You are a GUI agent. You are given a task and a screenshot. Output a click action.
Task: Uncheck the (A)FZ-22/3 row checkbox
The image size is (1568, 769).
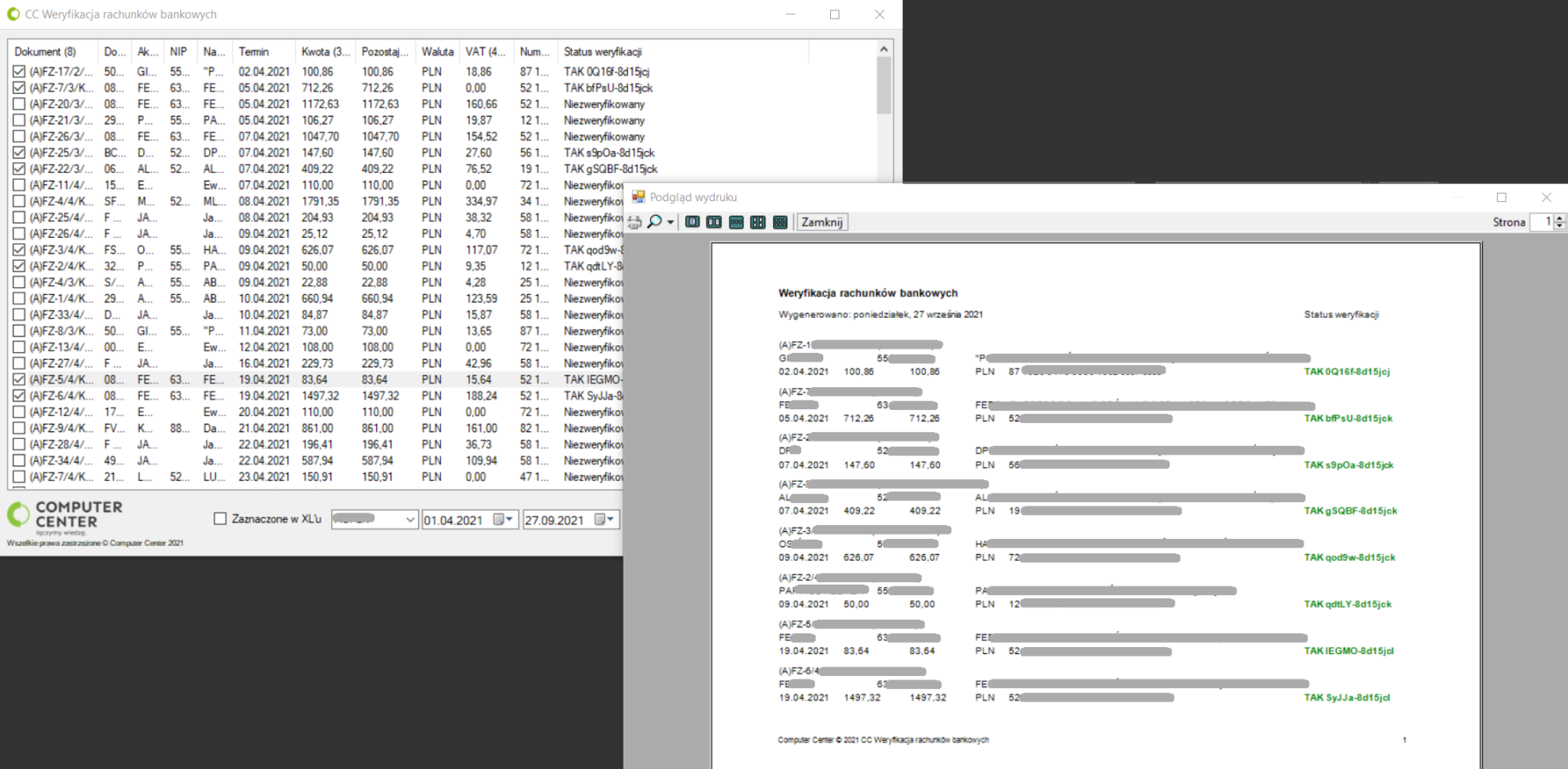coord(19,169)
